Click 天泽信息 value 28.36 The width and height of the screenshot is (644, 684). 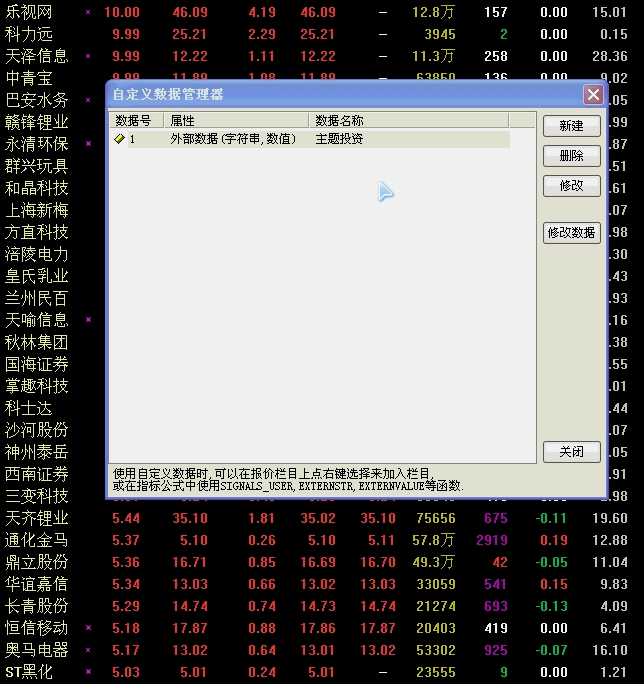coord(610,56)
